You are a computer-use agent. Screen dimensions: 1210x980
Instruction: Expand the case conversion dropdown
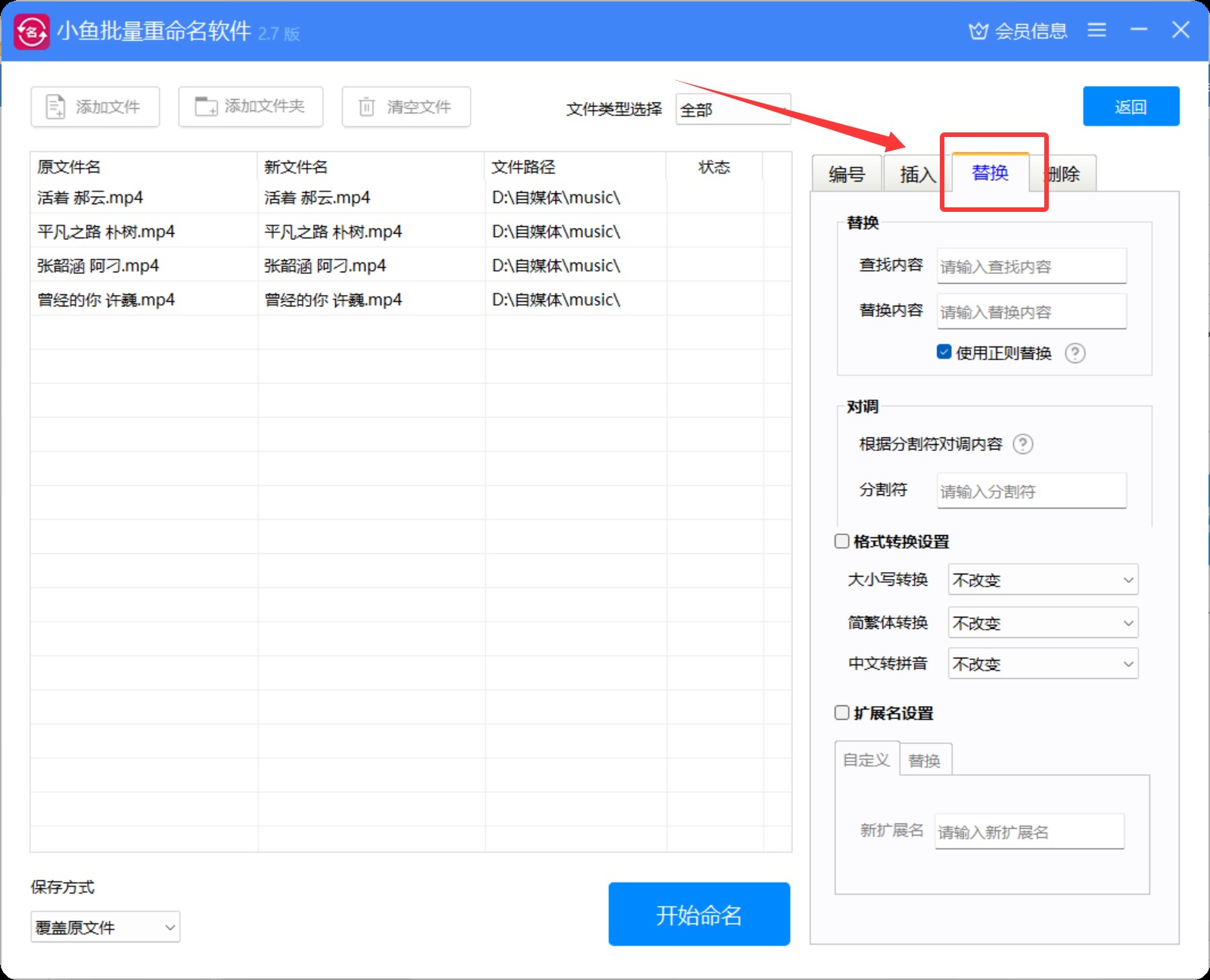pyautogui.click(x=1042, y=580)
